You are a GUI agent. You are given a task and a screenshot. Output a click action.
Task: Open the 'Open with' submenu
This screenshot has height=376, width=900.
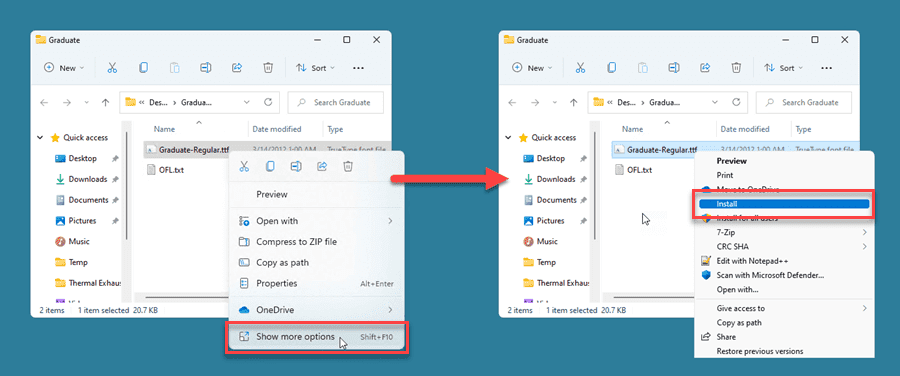[x=316, y=221]
